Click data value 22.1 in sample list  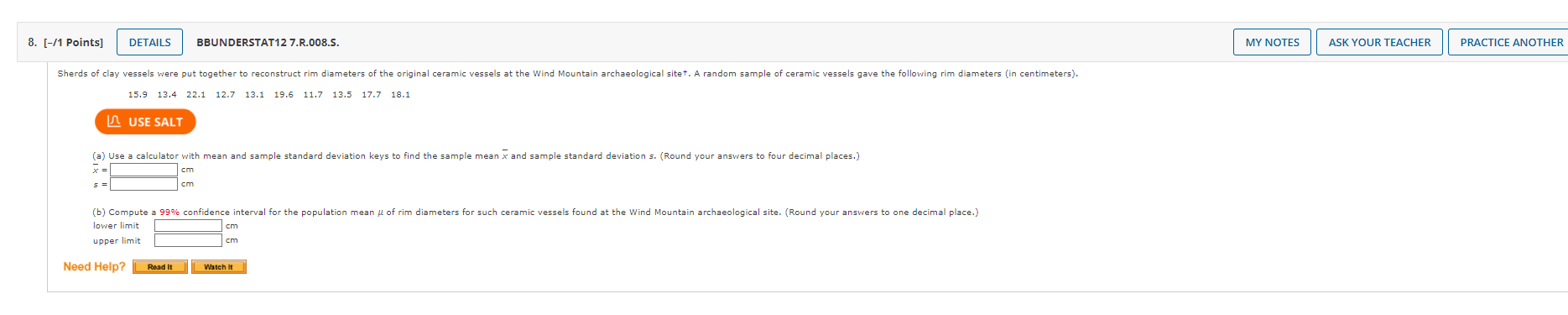(195, 95)
